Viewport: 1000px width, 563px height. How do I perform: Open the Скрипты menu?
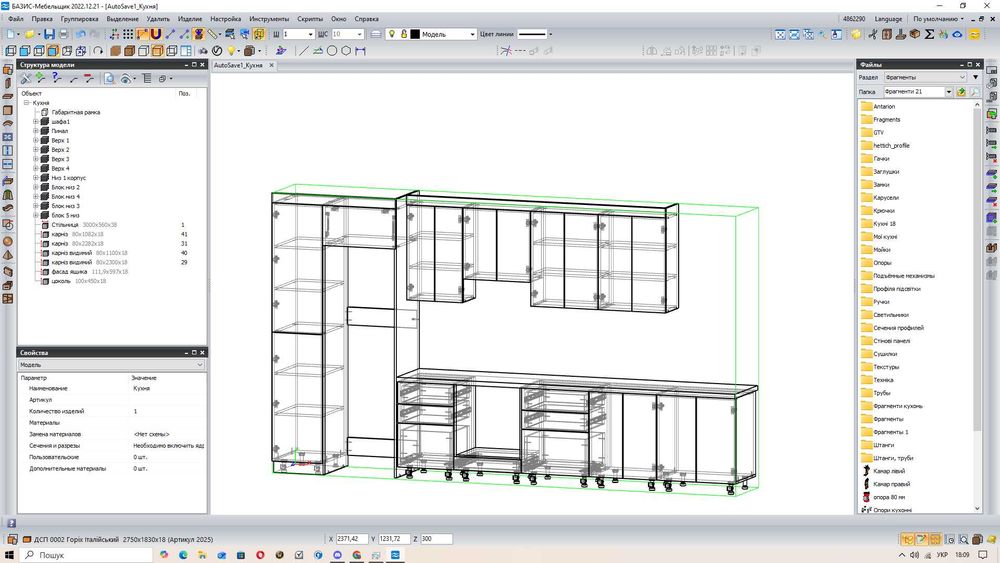[x=310, y=18]
